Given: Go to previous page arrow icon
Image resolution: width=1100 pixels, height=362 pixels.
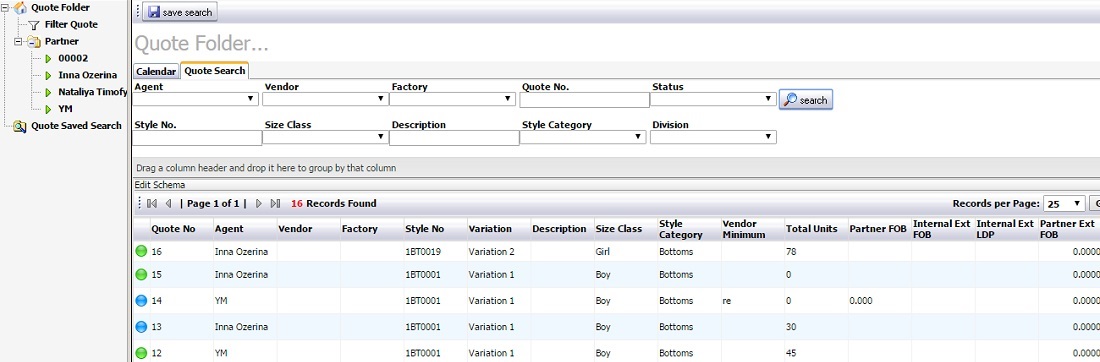Looking at the screenshot, I should pos(168,203).
